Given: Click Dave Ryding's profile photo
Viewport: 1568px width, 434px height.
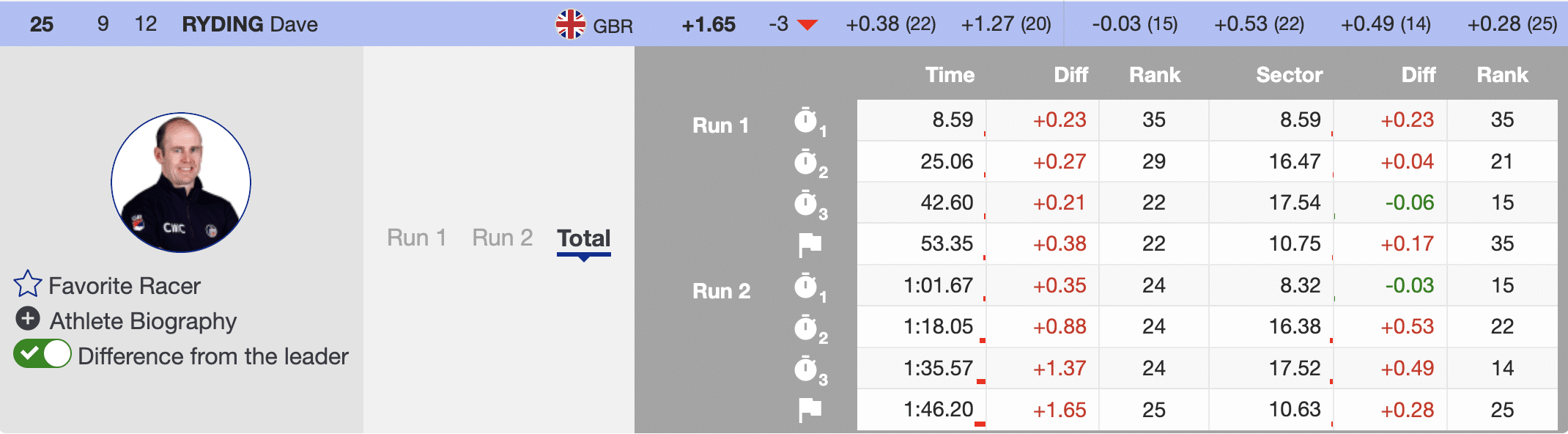Looking at the screenshot, I should pos(181,183).
